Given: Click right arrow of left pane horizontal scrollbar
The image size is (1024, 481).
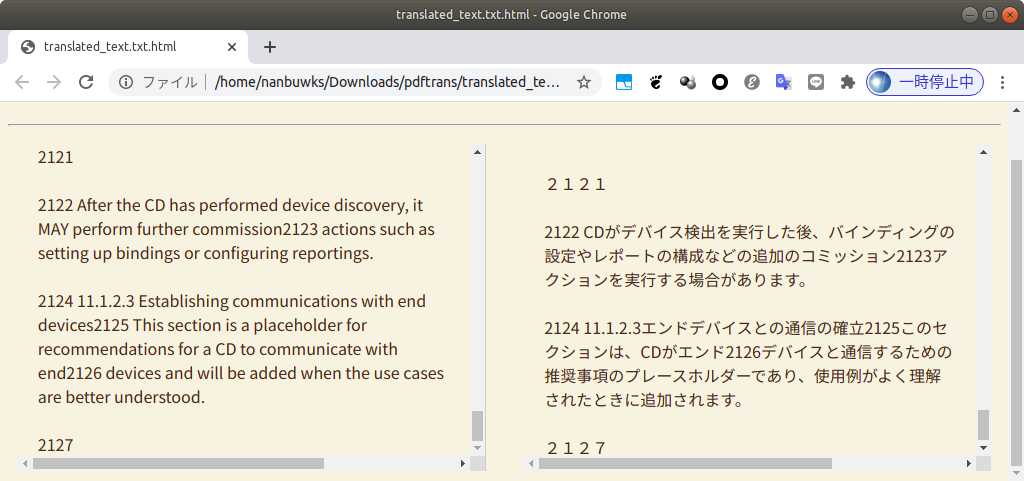Looking at the screenshot, I should click(463, 463).
